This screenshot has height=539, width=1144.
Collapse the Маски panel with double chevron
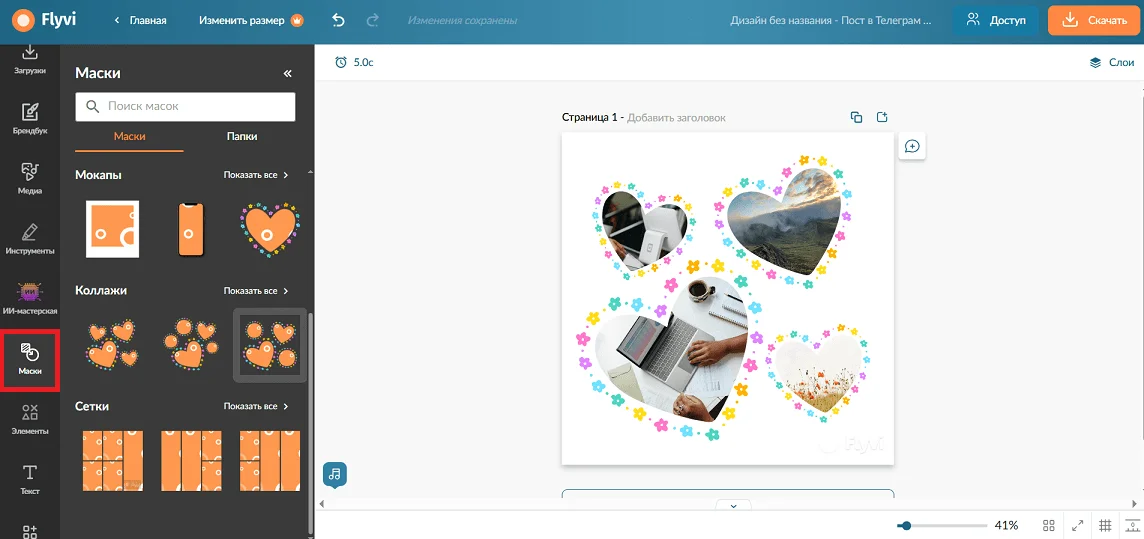click(288, 73)
